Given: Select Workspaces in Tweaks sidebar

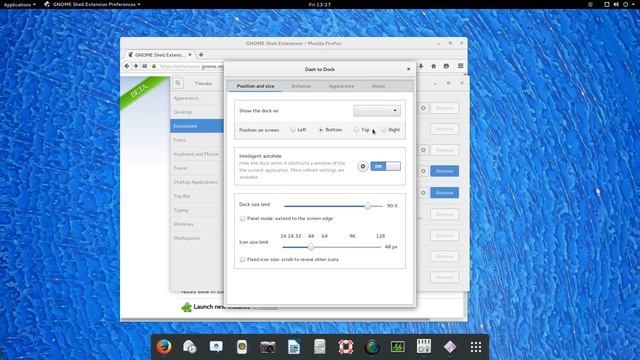Looking at the screenshot, I should coord(197,238).
